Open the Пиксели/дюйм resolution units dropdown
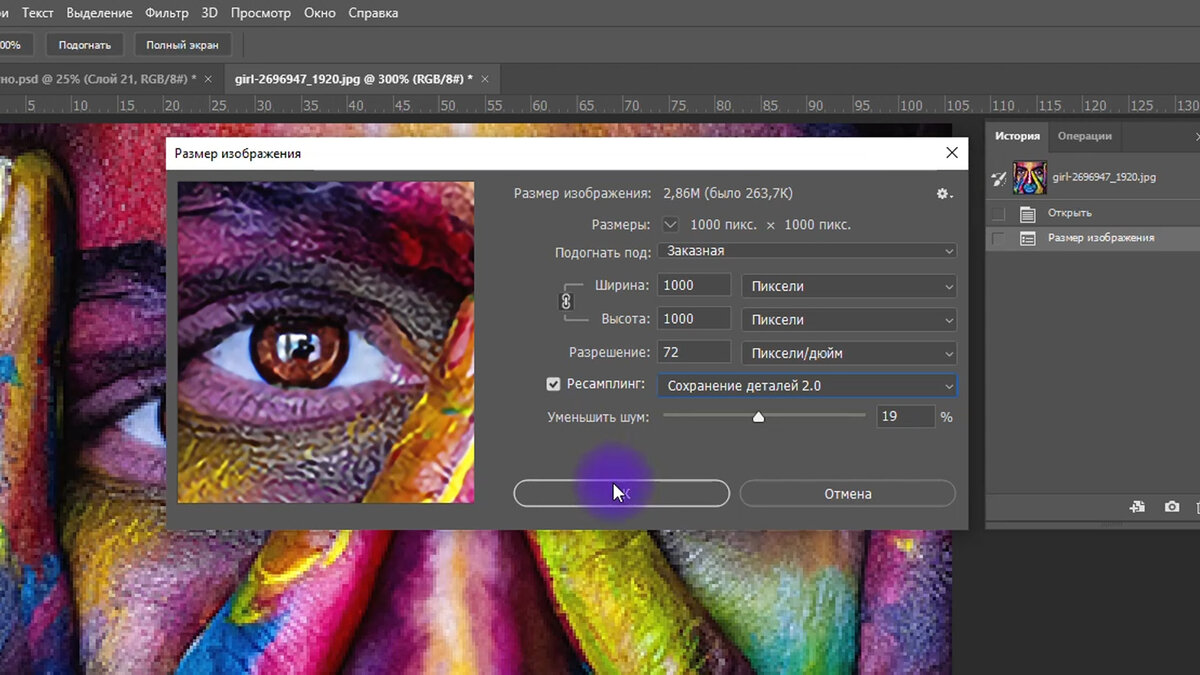 pos(848,353)
